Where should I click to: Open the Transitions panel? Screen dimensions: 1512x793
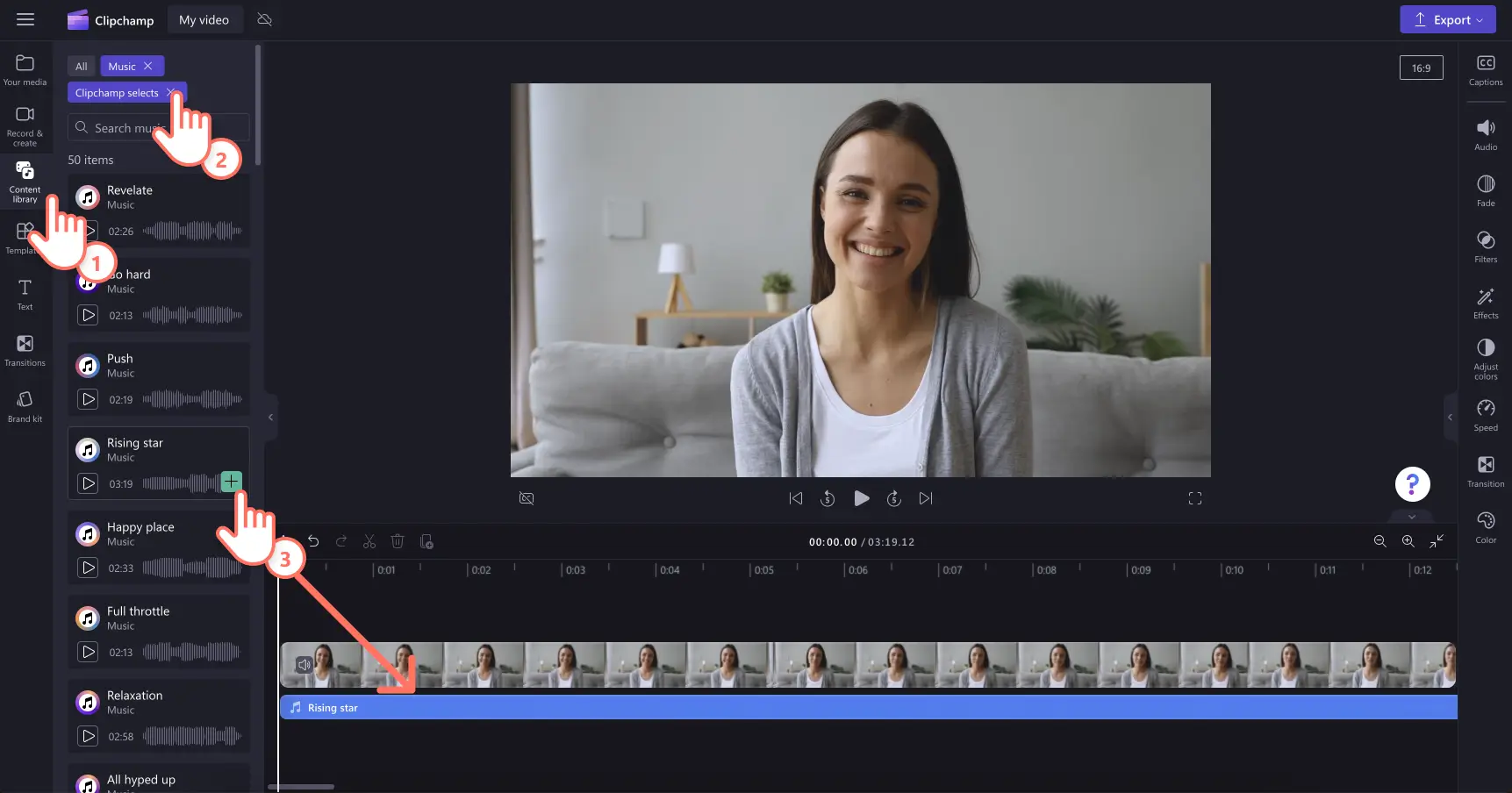point(25,350)
